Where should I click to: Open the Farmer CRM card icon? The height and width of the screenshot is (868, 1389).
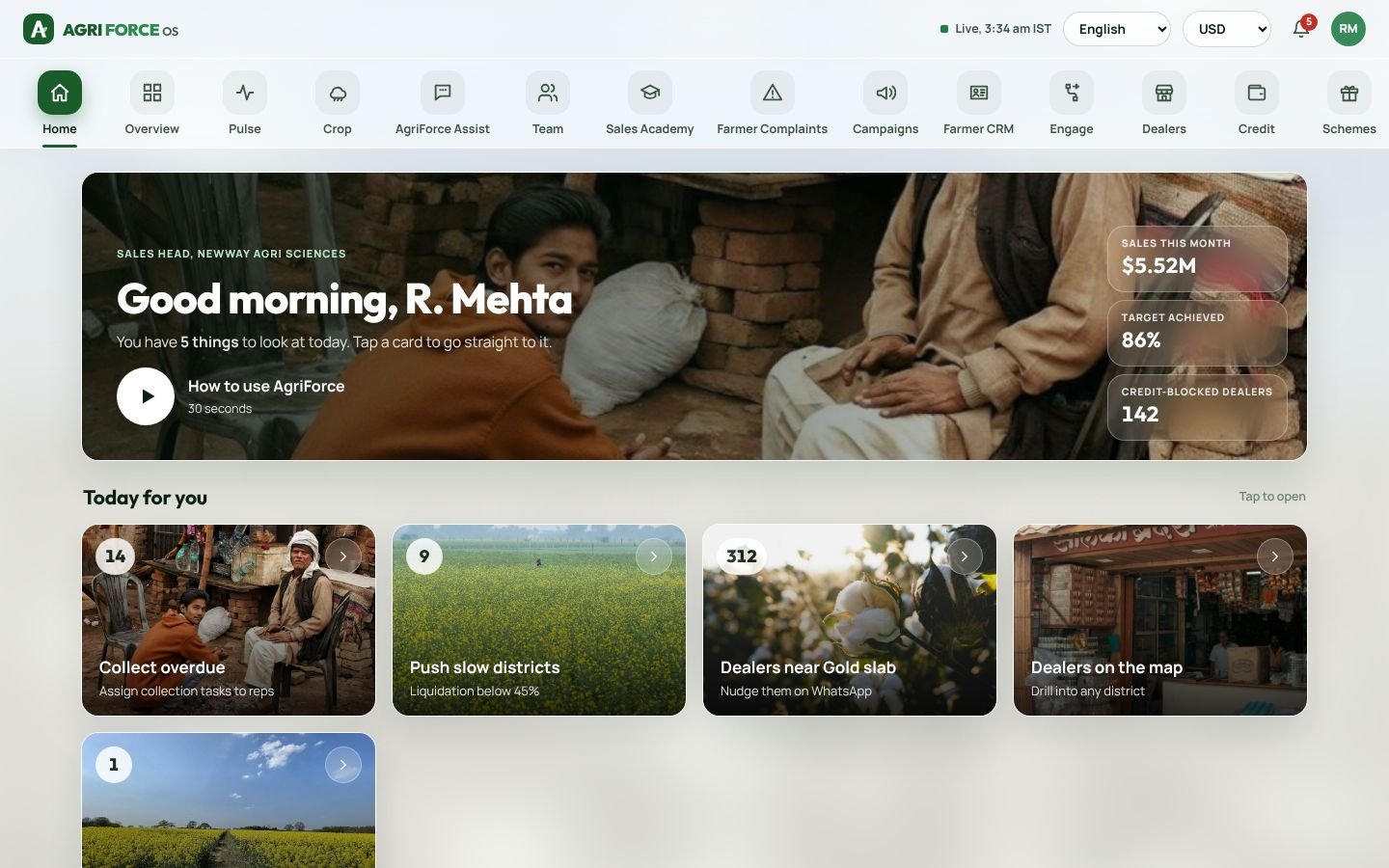[x=979, y=93]
